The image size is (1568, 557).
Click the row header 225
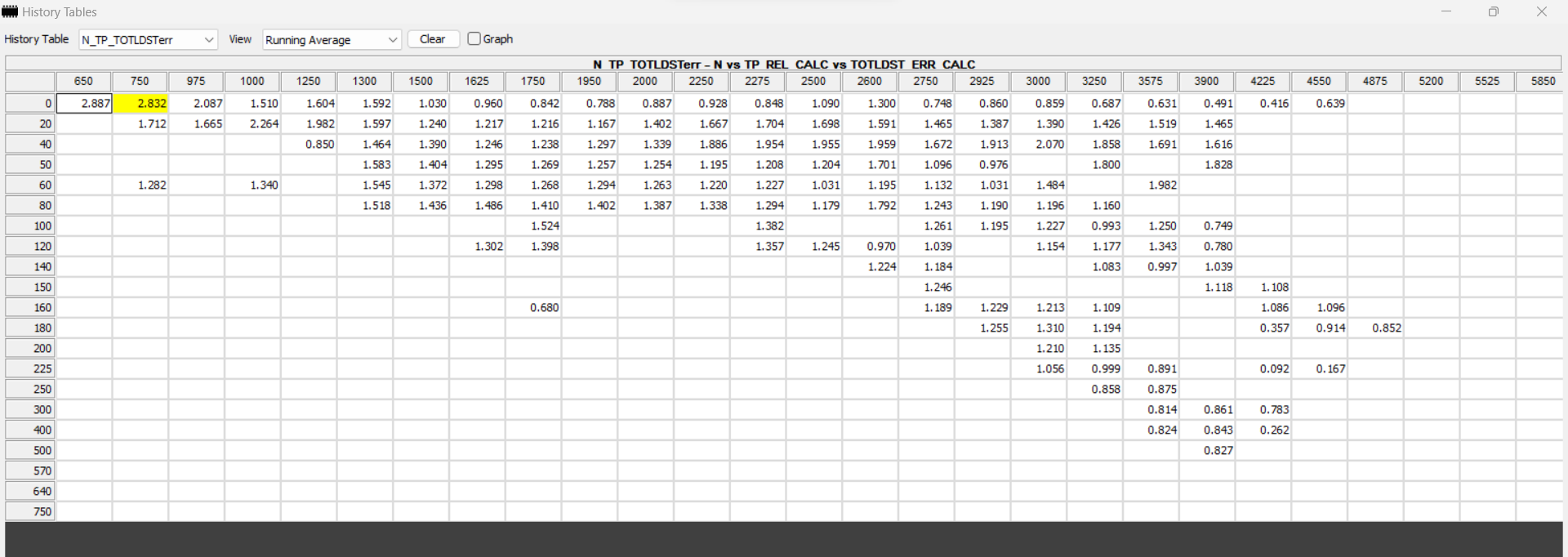point(30,369)
